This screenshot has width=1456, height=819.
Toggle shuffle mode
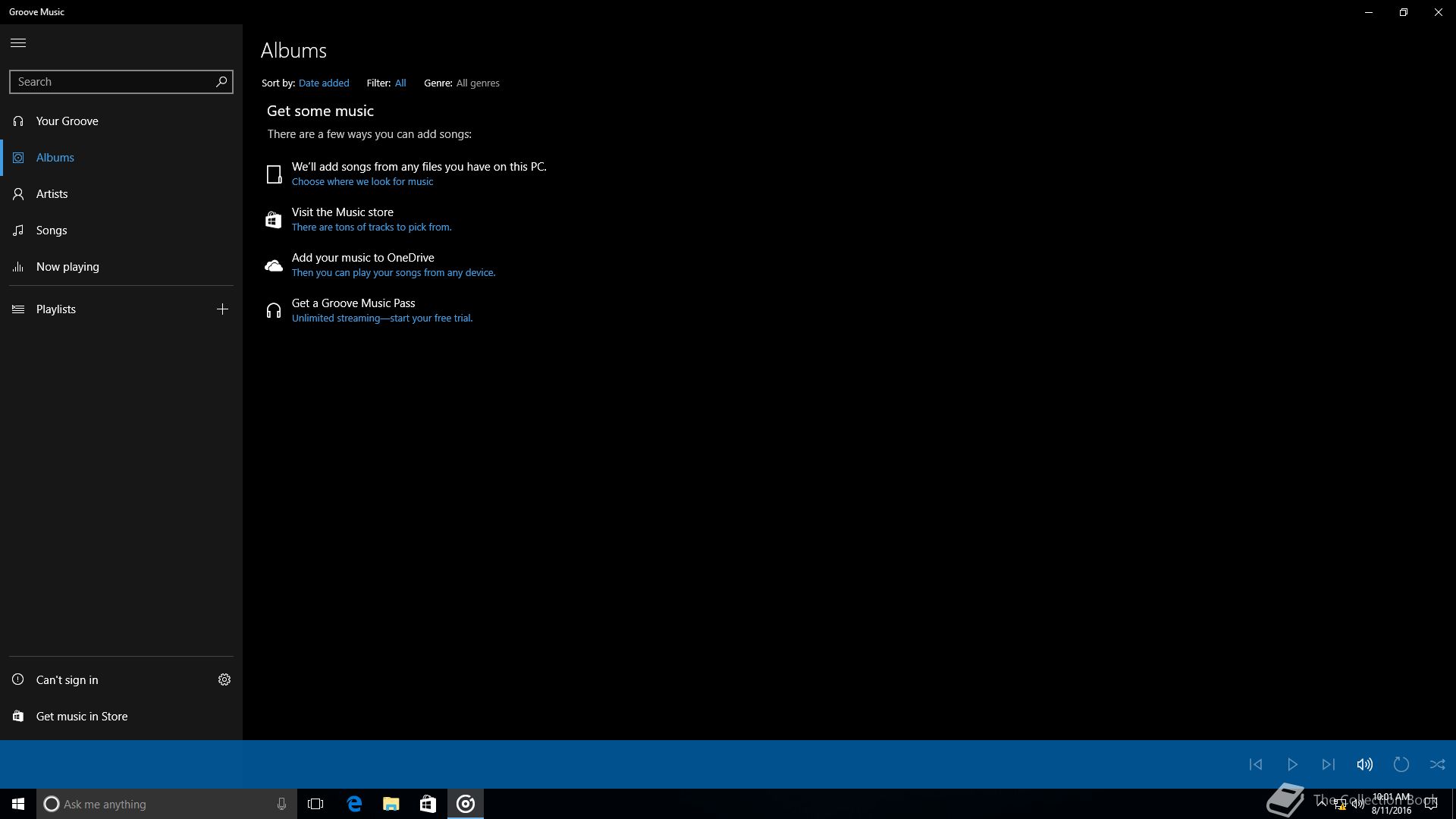(x=1438, y=764)
